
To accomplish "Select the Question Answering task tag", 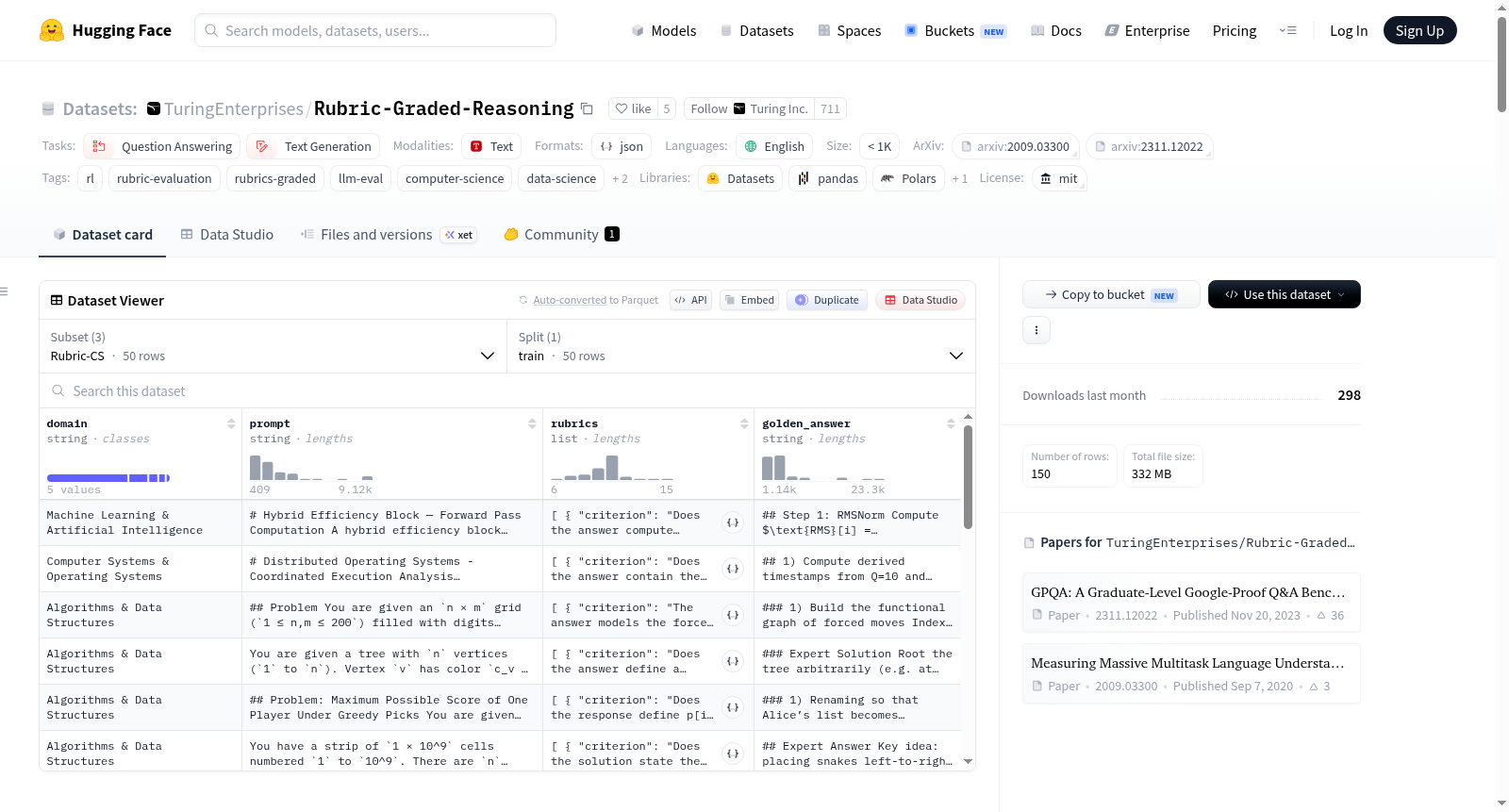I will tap(162, 146).
